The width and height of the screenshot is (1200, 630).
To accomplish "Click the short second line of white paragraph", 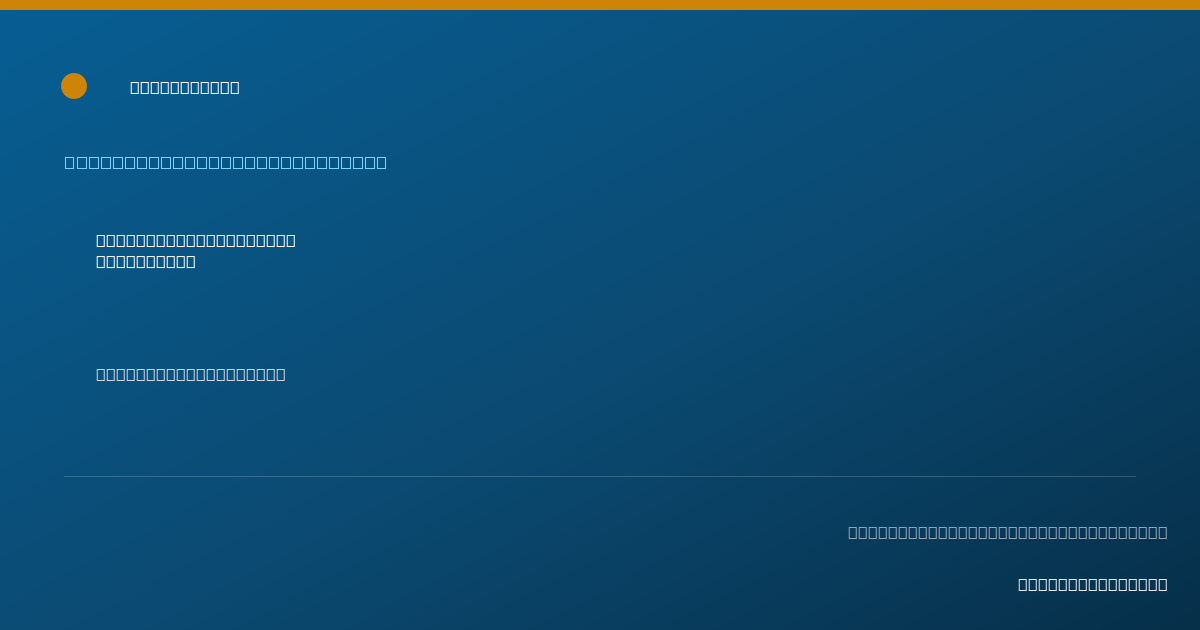I will click(x=146, y=261).
